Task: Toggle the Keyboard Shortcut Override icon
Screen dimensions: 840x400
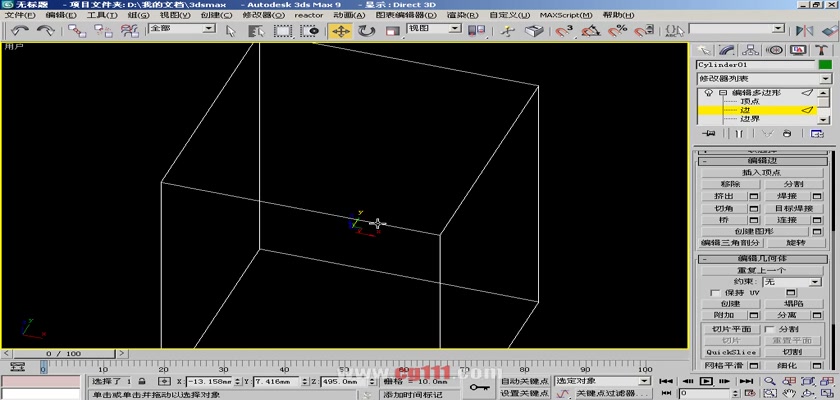Action: (533, 31)
